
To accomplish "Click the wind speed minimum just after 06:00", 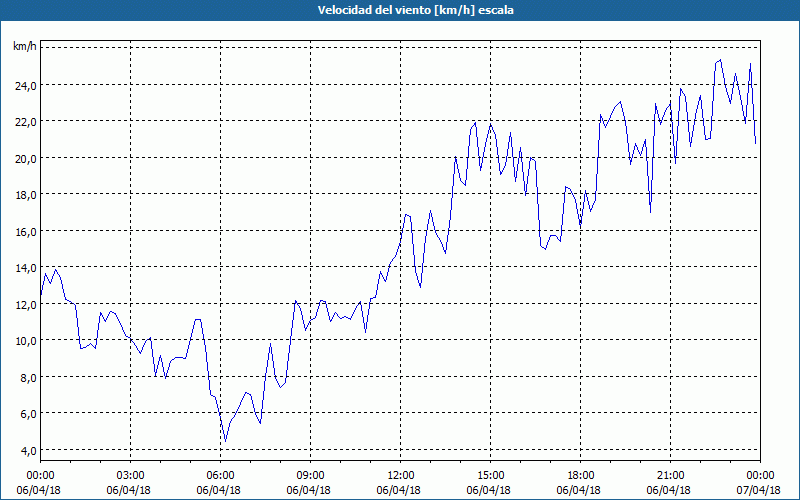I will click(x=226, y=441).
